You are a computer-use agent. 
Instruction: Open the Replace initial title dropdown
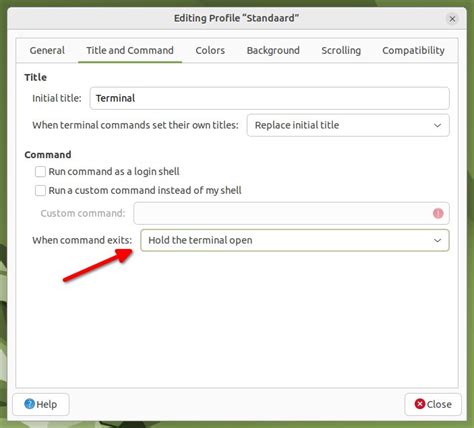[x=348, y=125]
